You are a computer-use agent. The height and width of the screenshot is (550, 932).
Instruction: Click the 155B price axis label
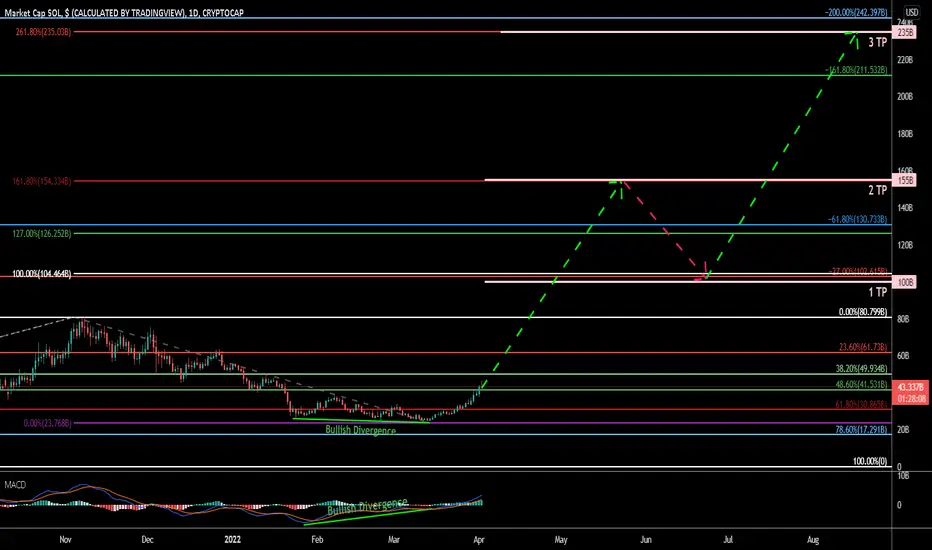point(905,180)
